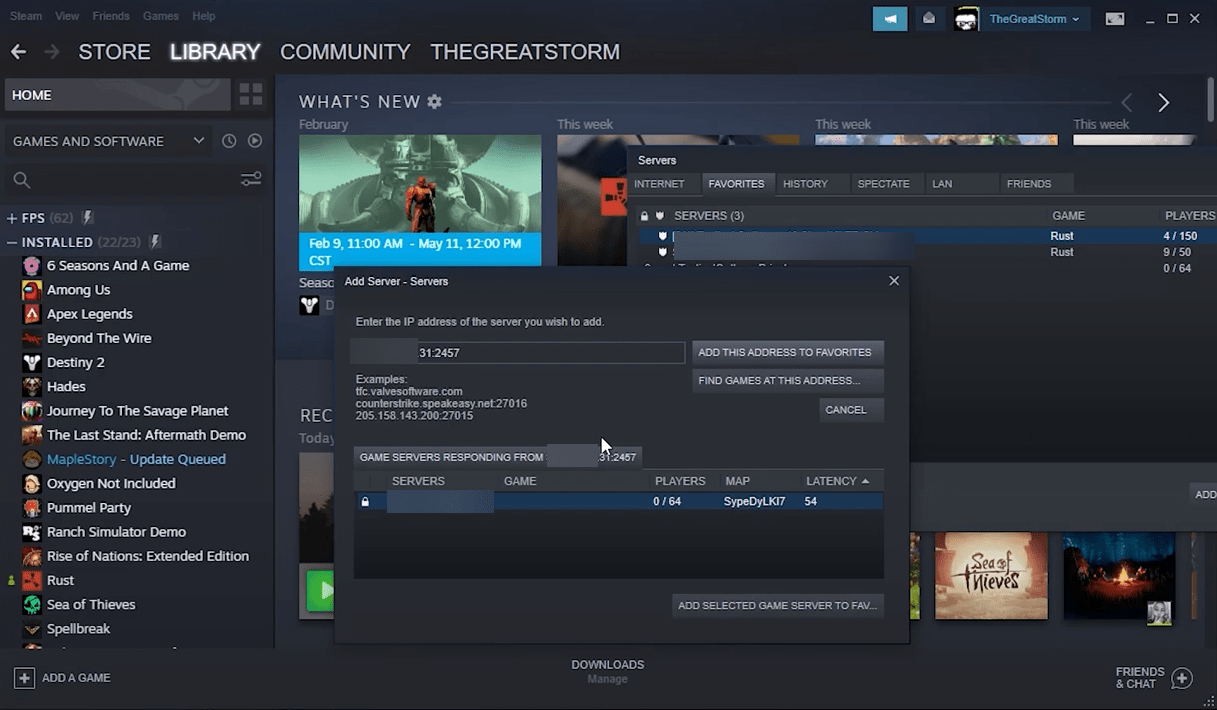This screenshot has height=710, width=1217.
Task: Go to the Community tab
Action: (x=345, y=52)
